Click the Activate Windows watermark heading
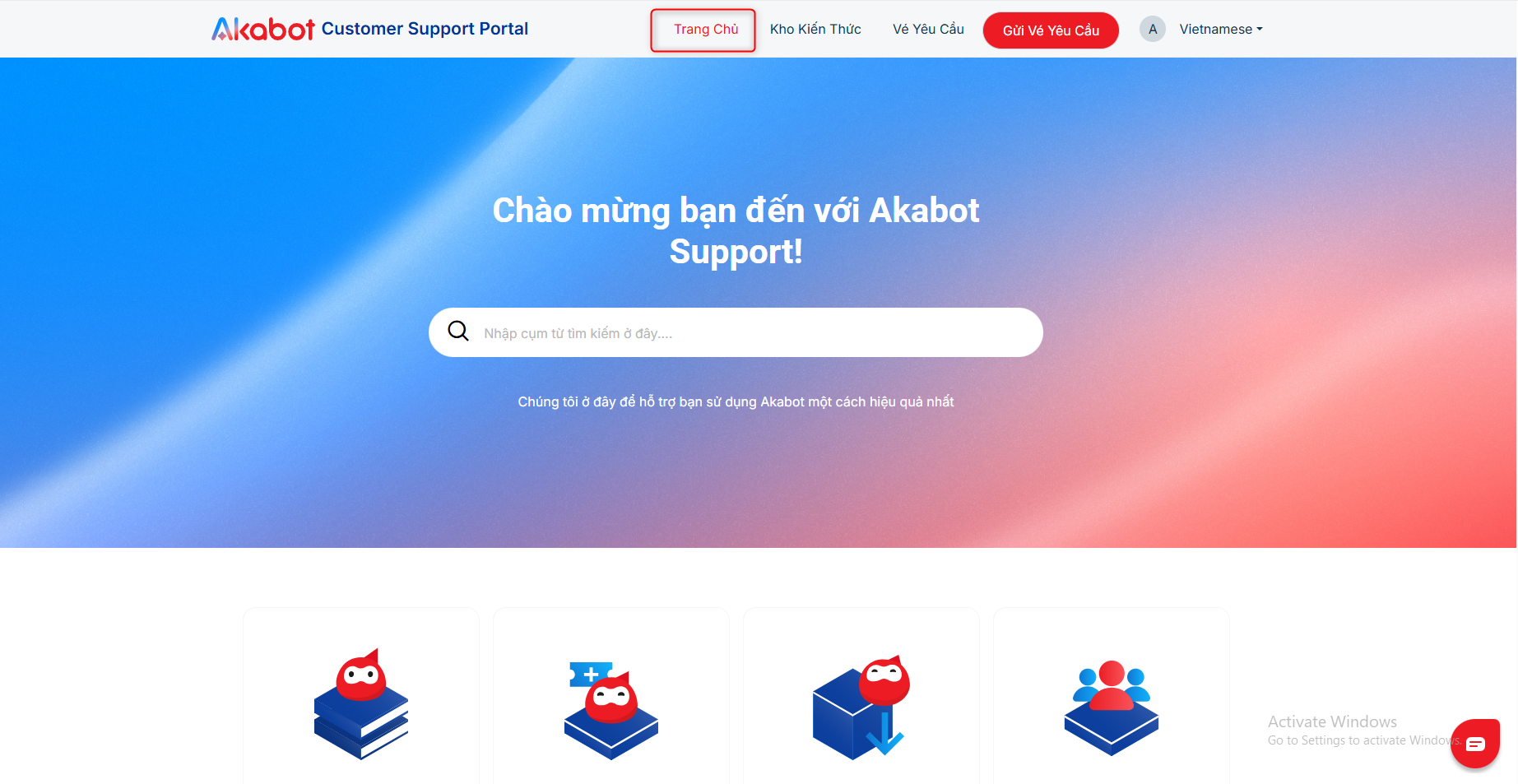The width and height of the screenshot is (1518, 784). [x=1332, y=721]
